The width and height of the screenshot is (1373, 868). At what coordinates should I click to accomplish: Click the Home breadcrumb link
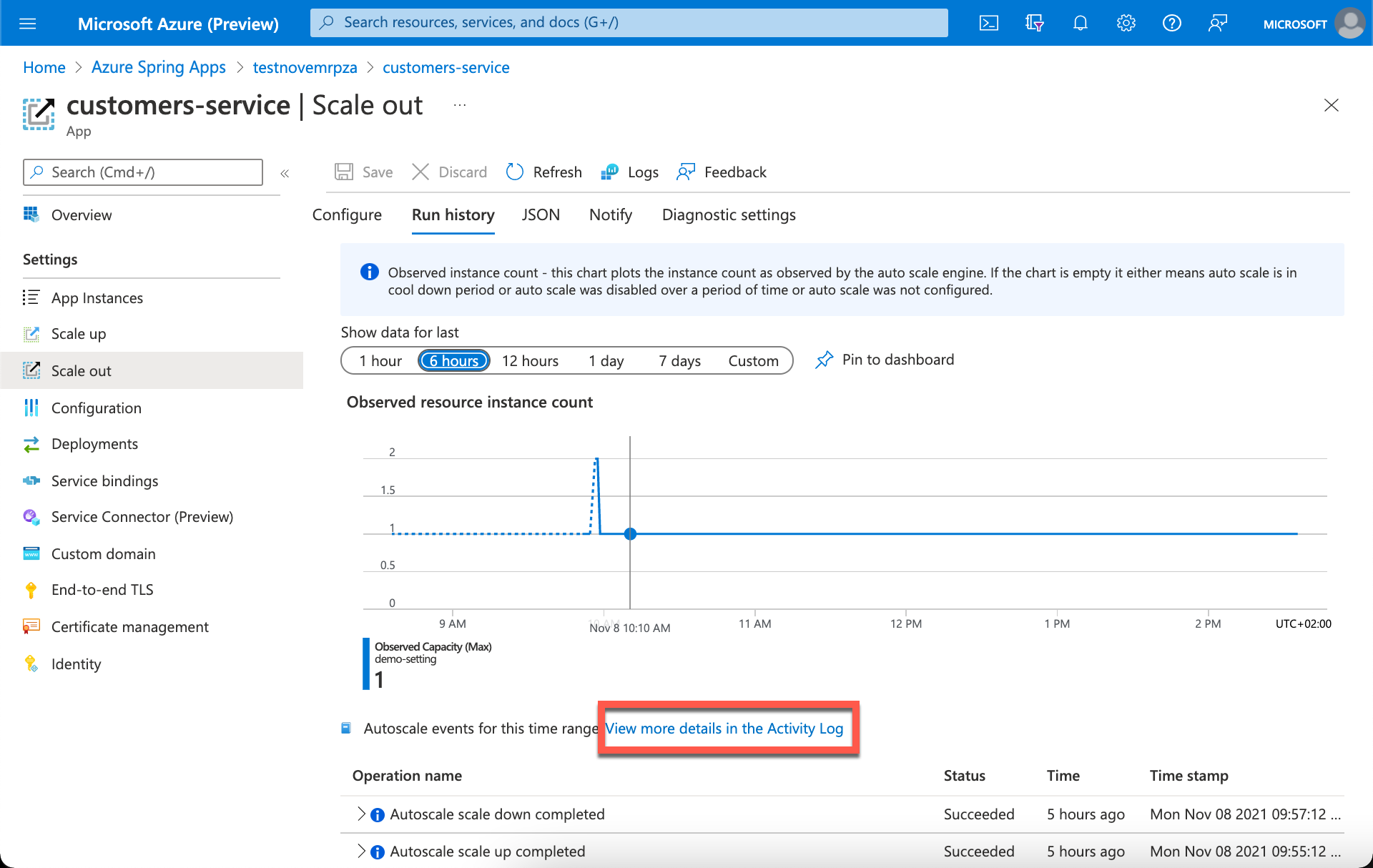pos(44,67)
